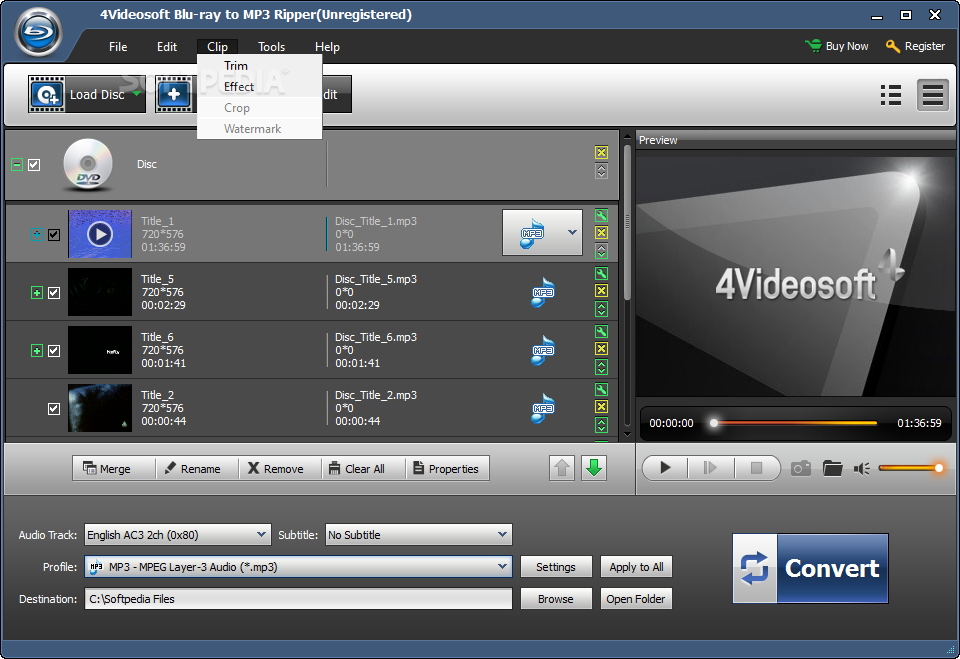Adjust the volume slider
This screenshot has height=659, width=960.
(911, 468)
